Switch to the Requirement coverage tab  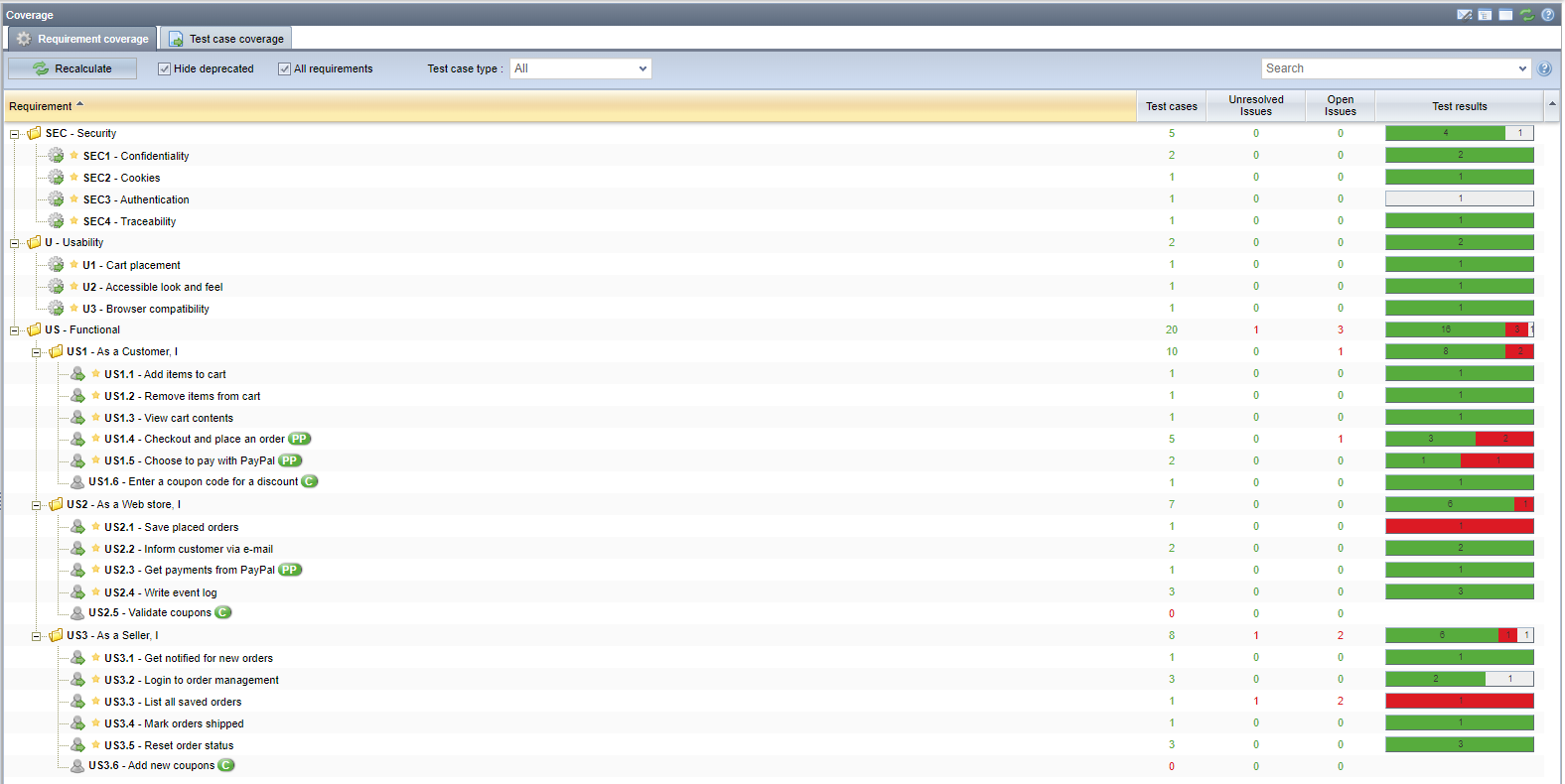pyautogui.click(x=82, y=39)
